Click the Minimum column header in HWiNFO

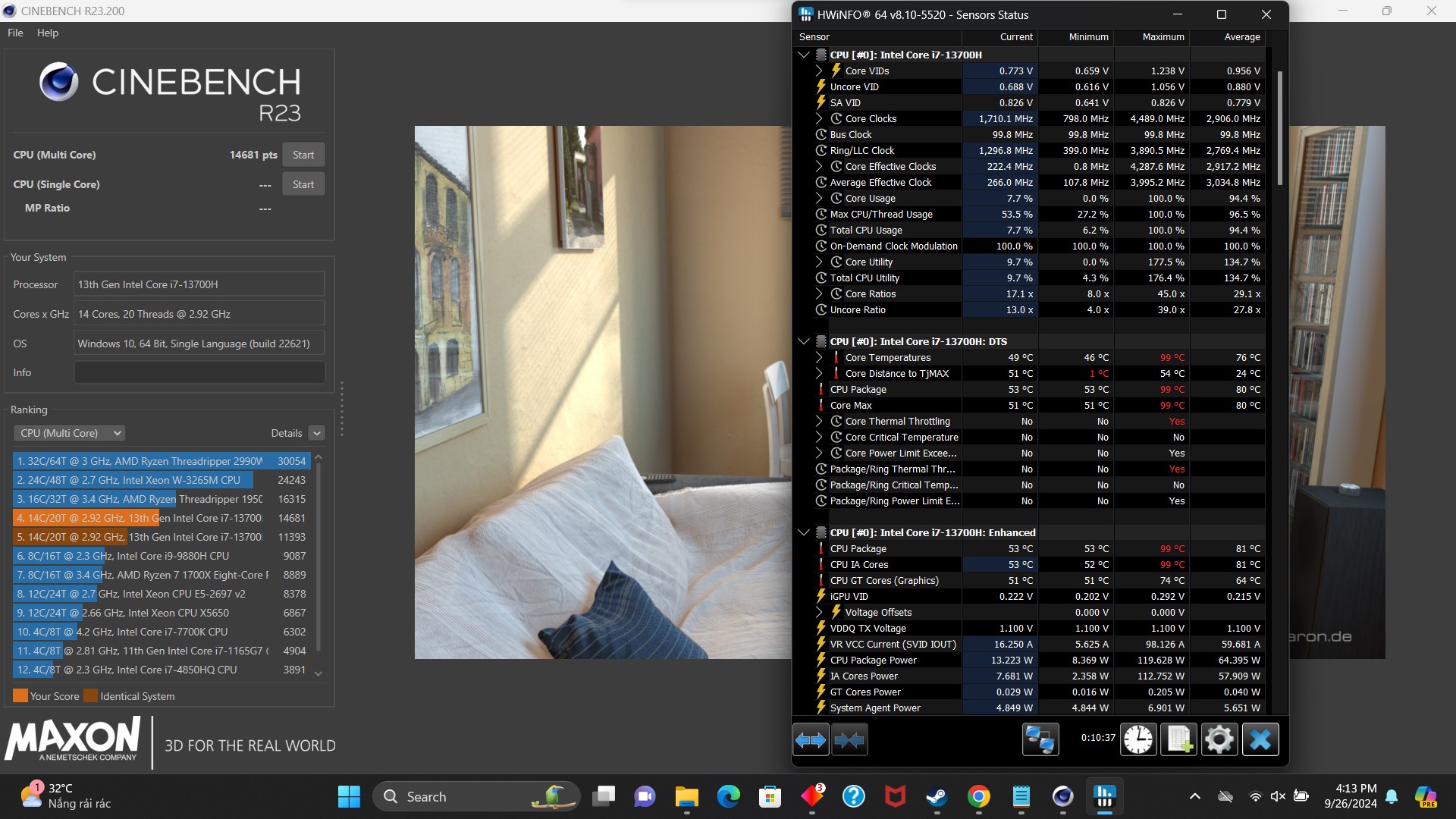(x=1076, y=36)
